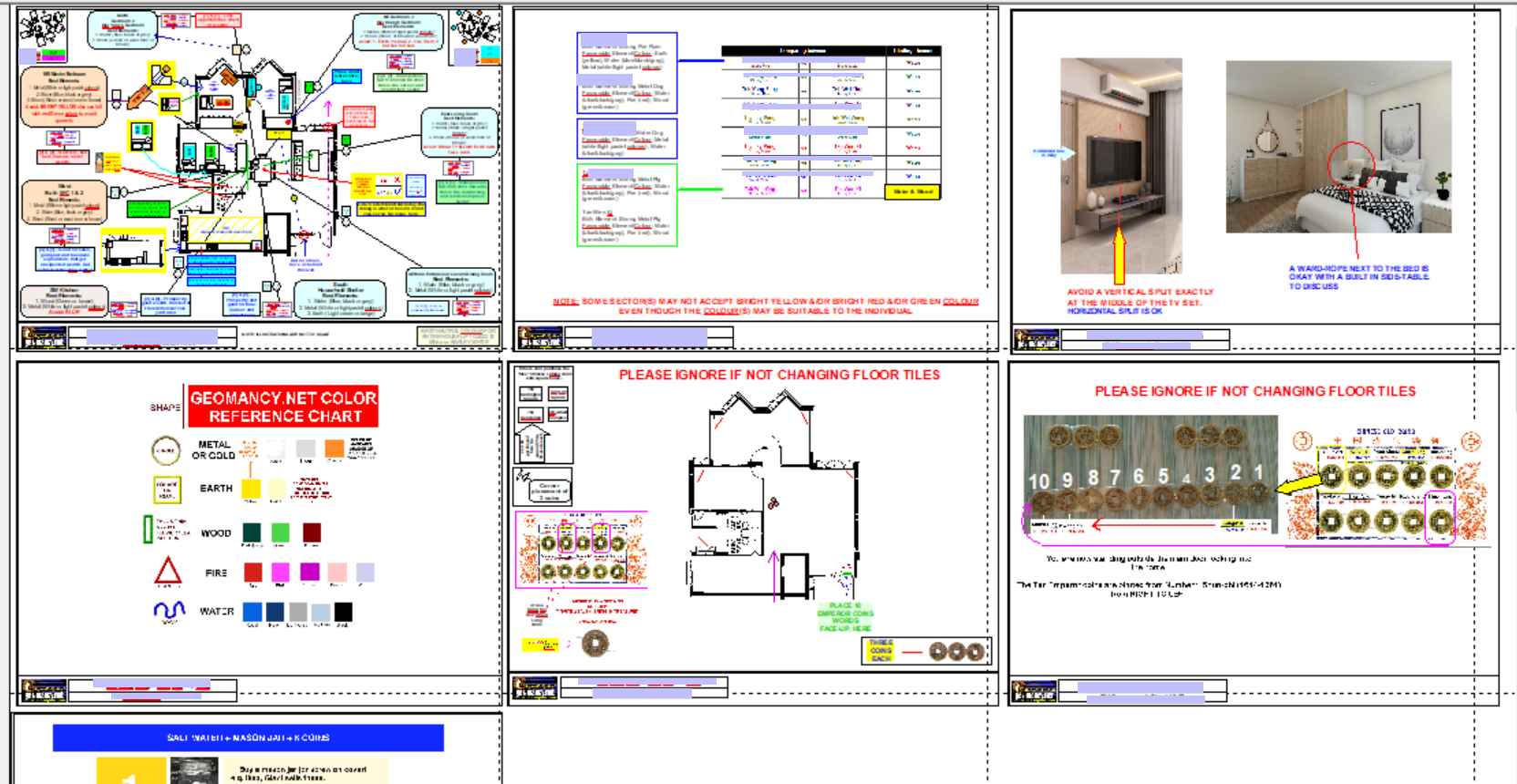1517x784 pixels.
Task: Select the blue Salt Water Mason Jar banner
Action: 248,738
